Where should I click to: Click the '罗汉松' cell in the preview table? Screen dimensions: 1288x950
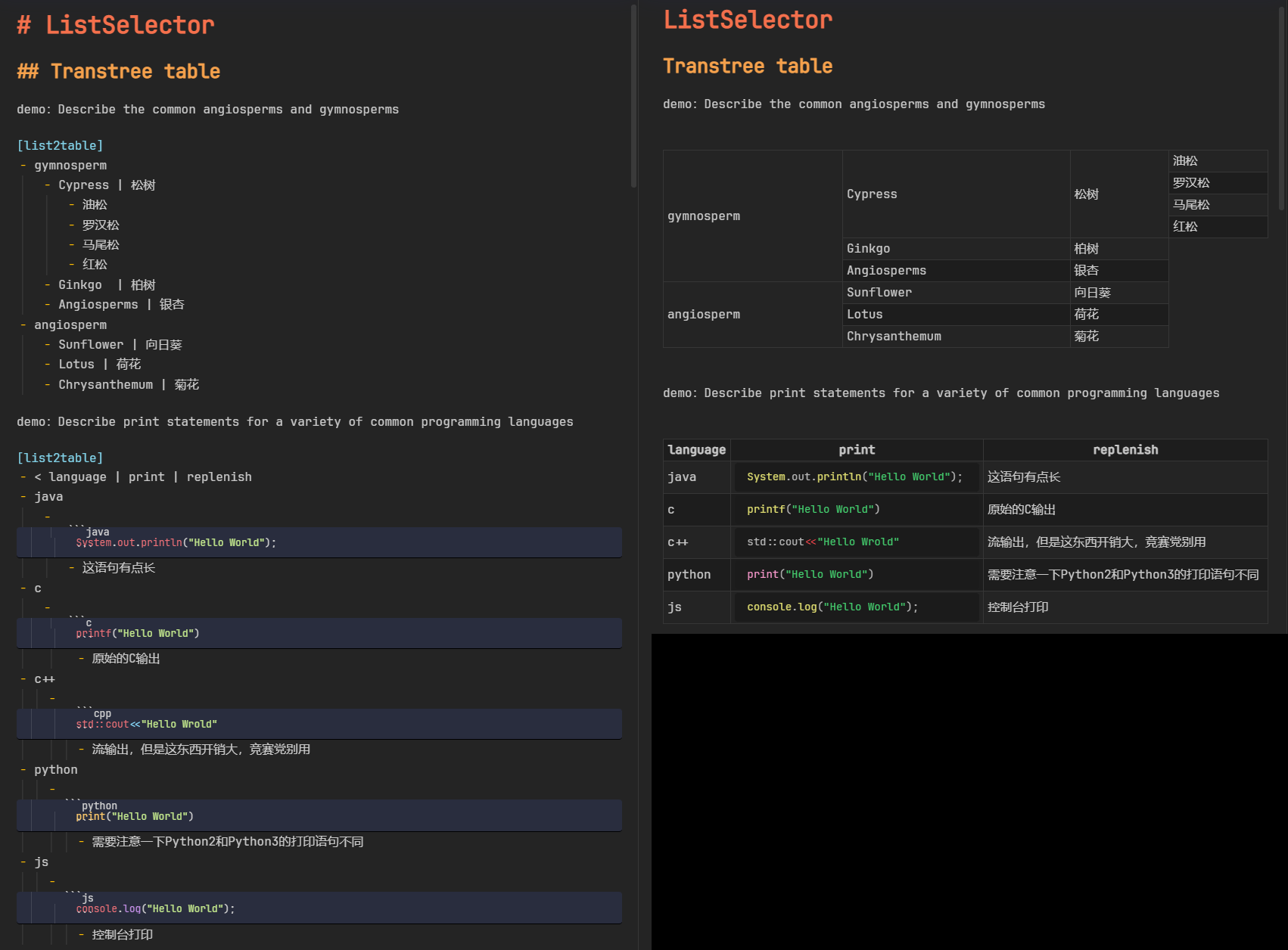click(1191, 183)
